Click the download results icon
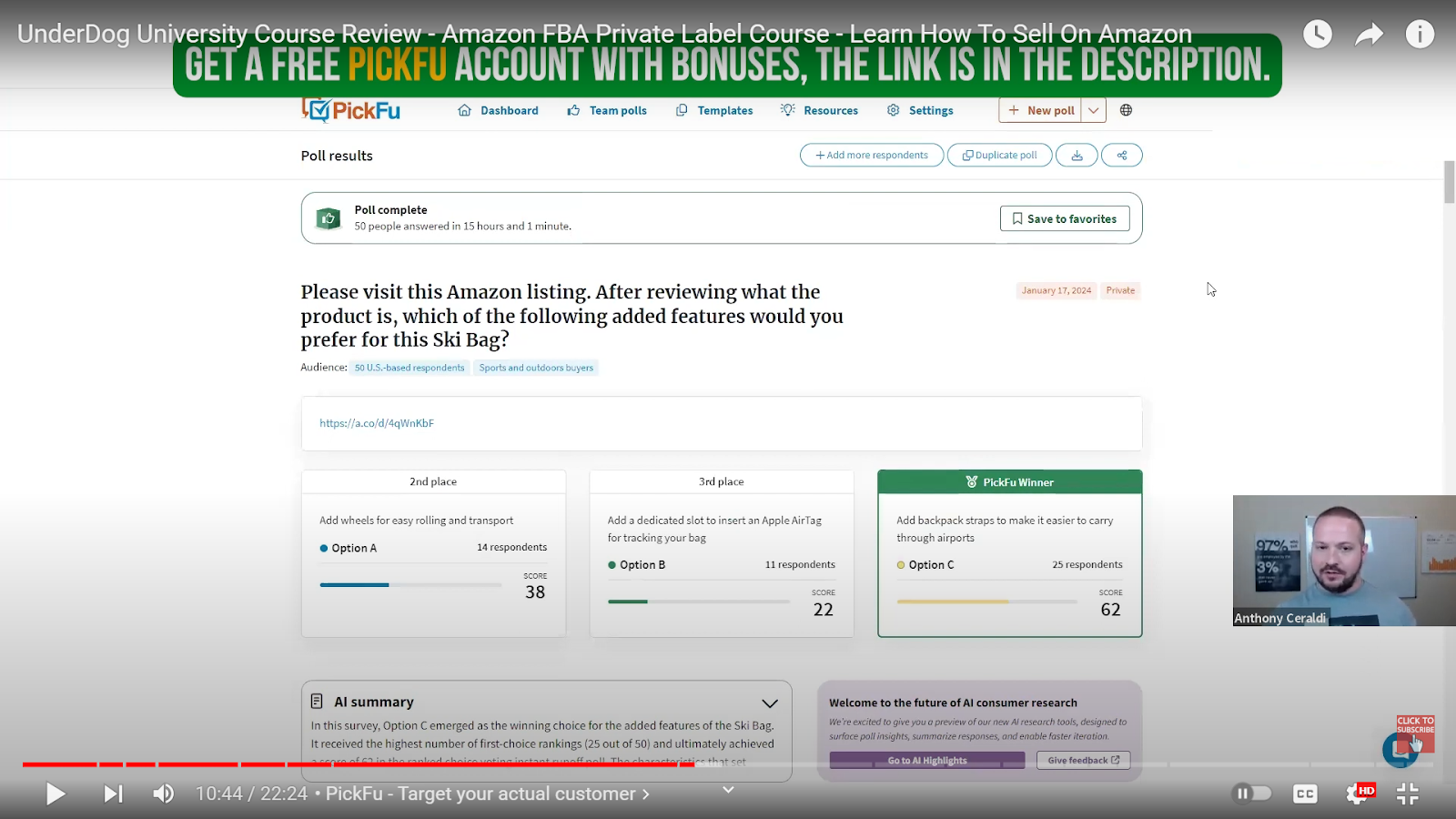1456x819 pixels. click(1077, 156)
